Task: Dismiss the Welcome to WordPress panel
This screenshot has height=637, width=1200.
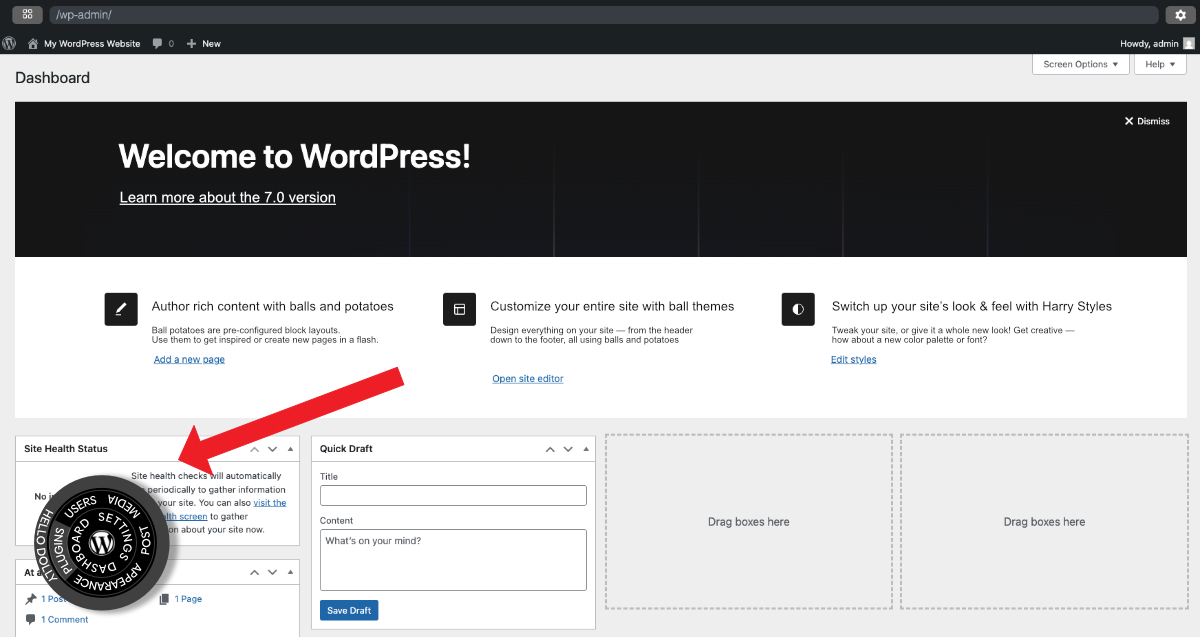Action: tap(1147, 121)
